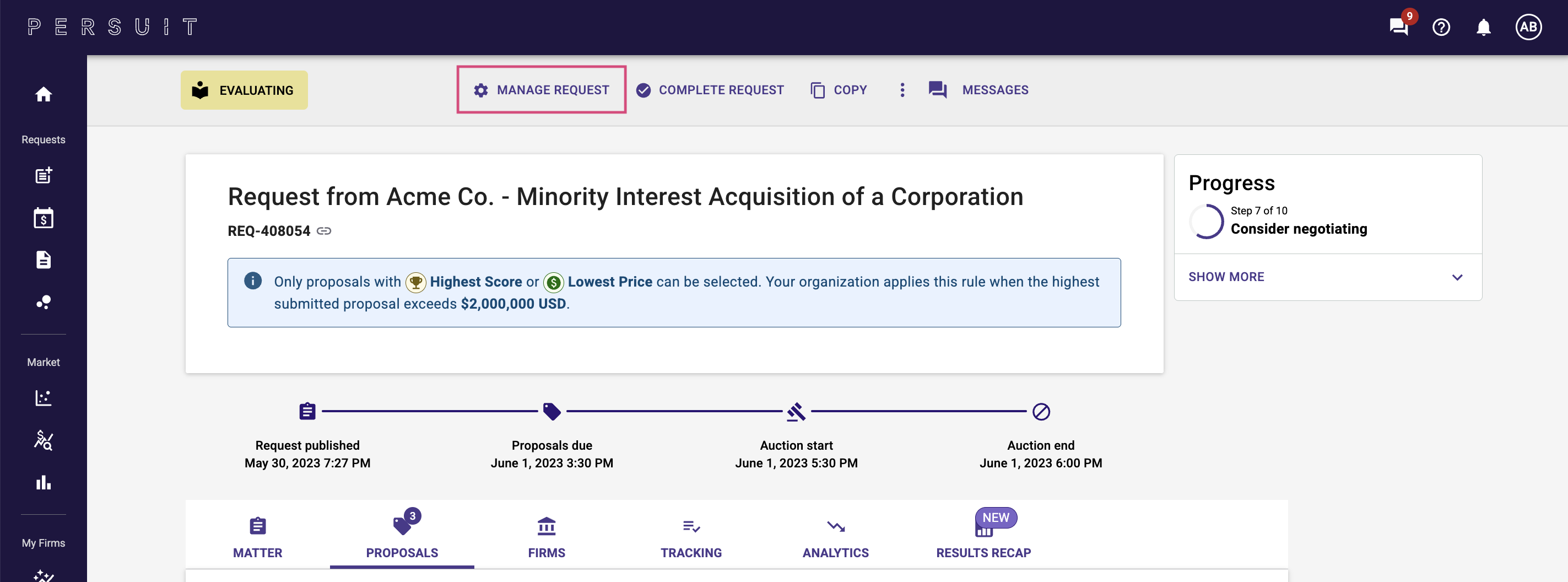This screenshot has width=1568, height=582.
Task: Open the AB user avatar menu
Action: tap(1528, 27)
